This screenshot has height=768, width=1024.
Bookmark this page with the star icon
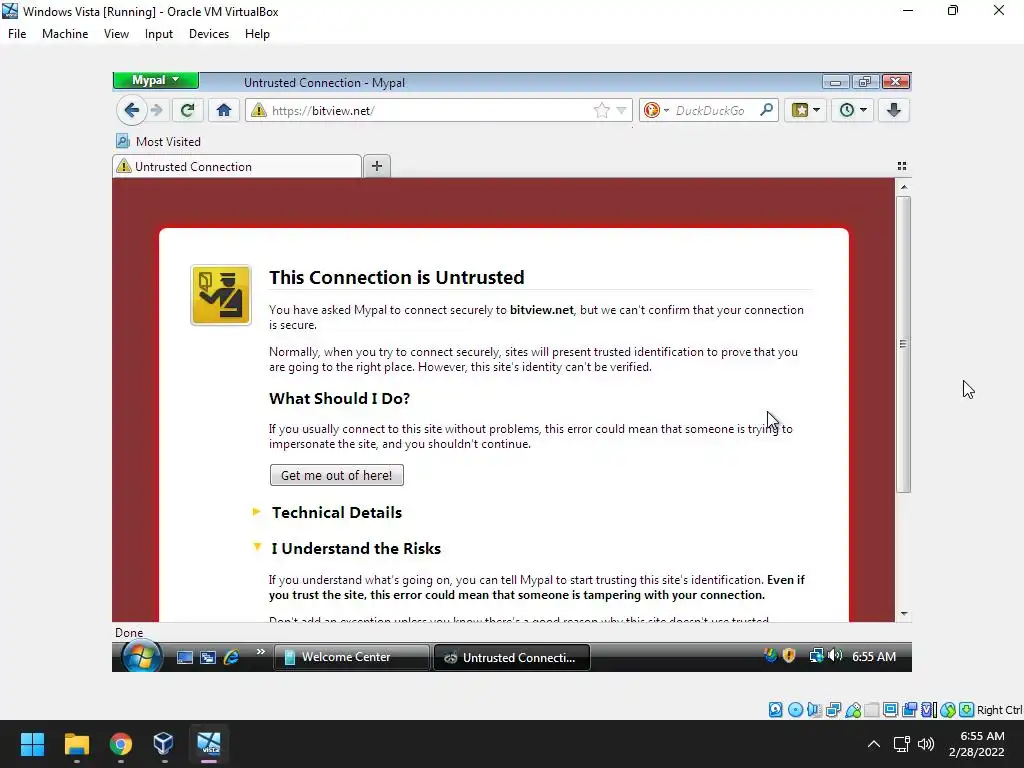click(x=601, y=110)
